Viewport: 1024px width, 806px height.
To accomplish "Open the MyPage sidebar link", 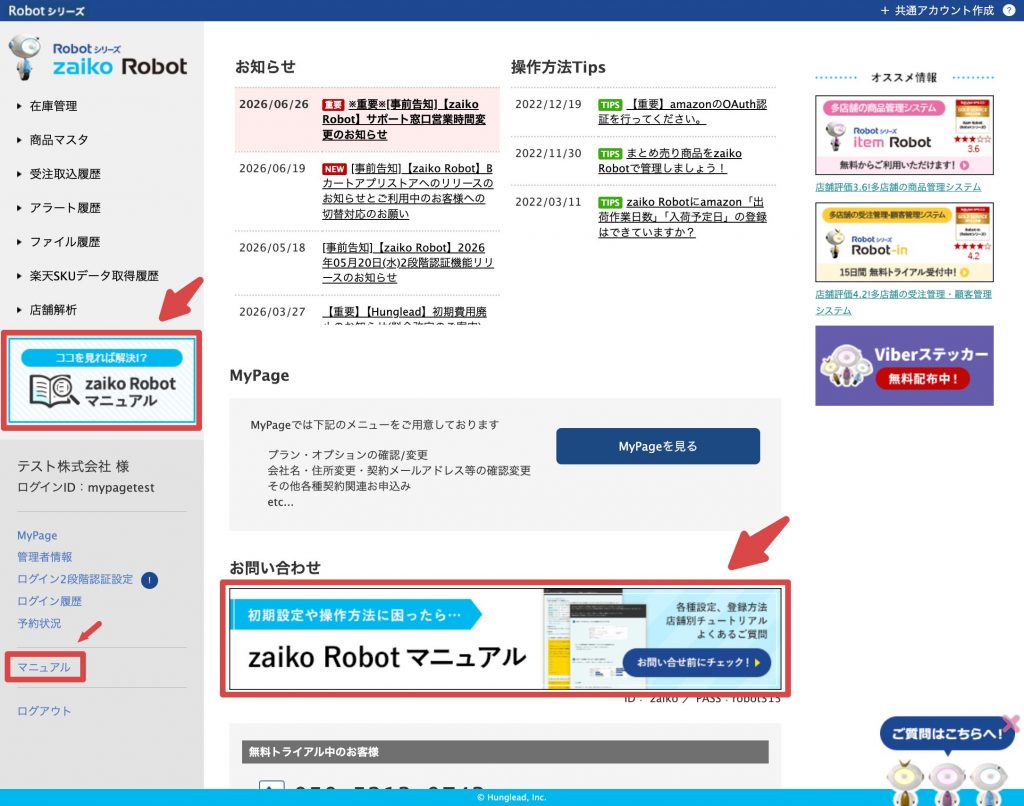I will [x=37, y=535].
